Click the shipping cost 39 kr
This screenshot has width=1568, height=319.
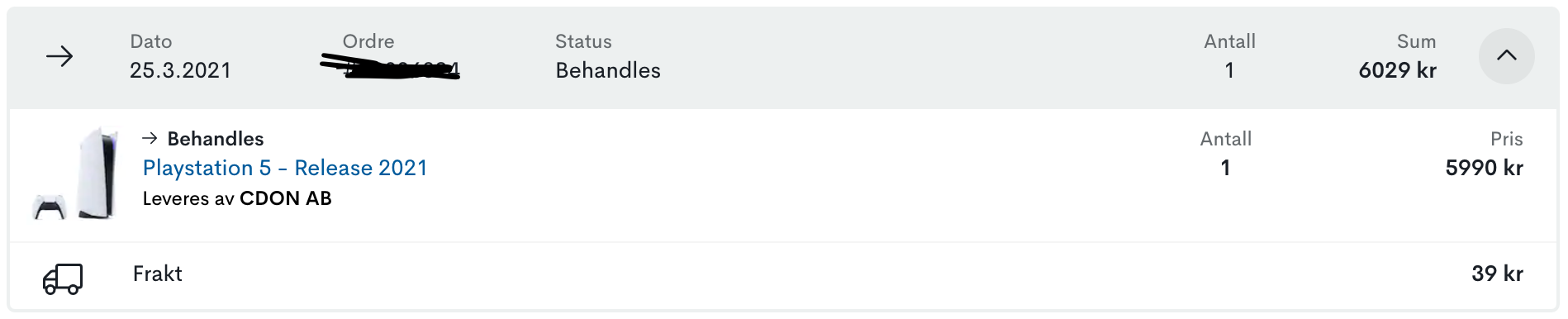click(1497, 274)
